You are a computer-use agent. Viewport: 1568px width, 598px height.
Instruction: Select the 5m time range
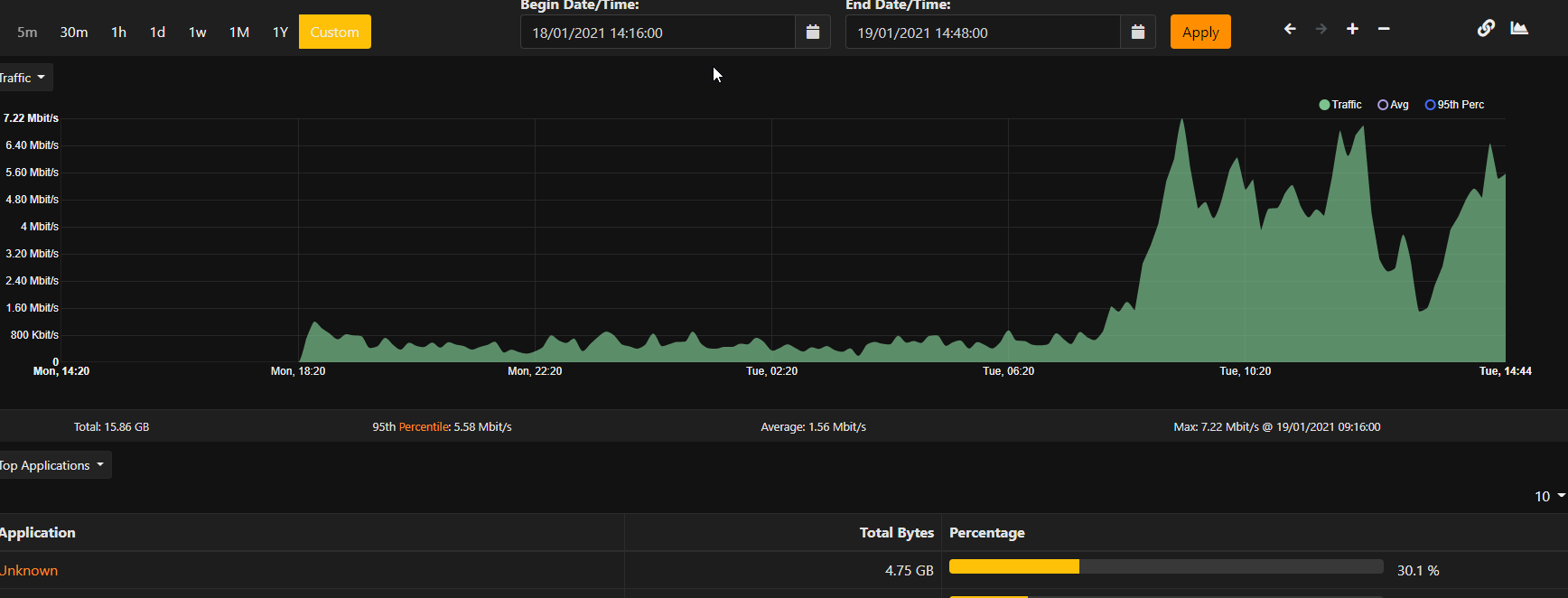point(27,32)
